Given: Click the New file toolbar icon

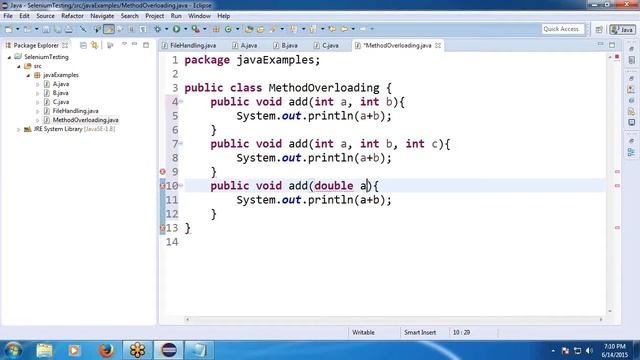Looking at the screenshot, I should click(9, 29).
